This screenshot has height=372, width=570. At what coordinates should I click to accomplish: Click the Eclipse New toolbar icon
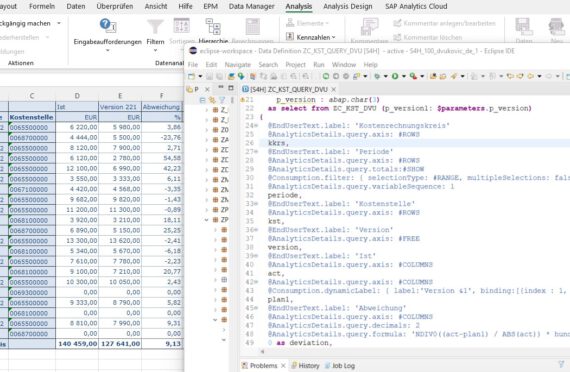point(192,76)
